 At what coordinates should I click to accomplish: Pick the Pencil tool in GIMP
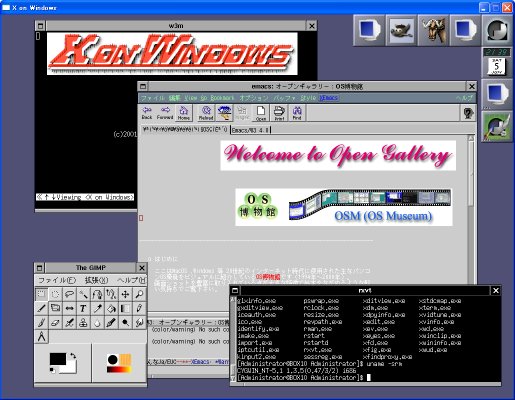(139, 308)
